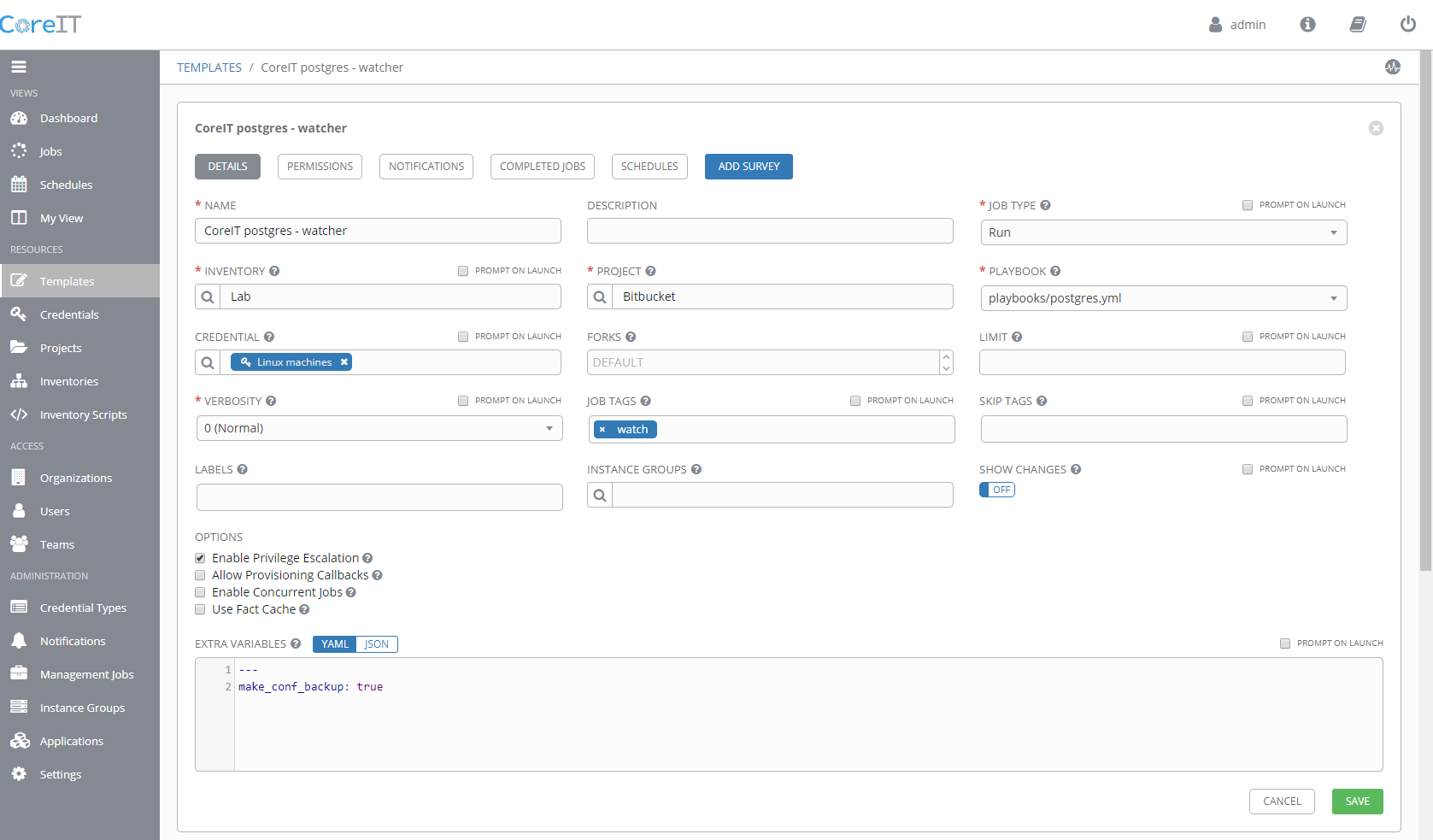Select the Details tab
The width and height of the screenshot is (1433, 840).
click(227, 167)
